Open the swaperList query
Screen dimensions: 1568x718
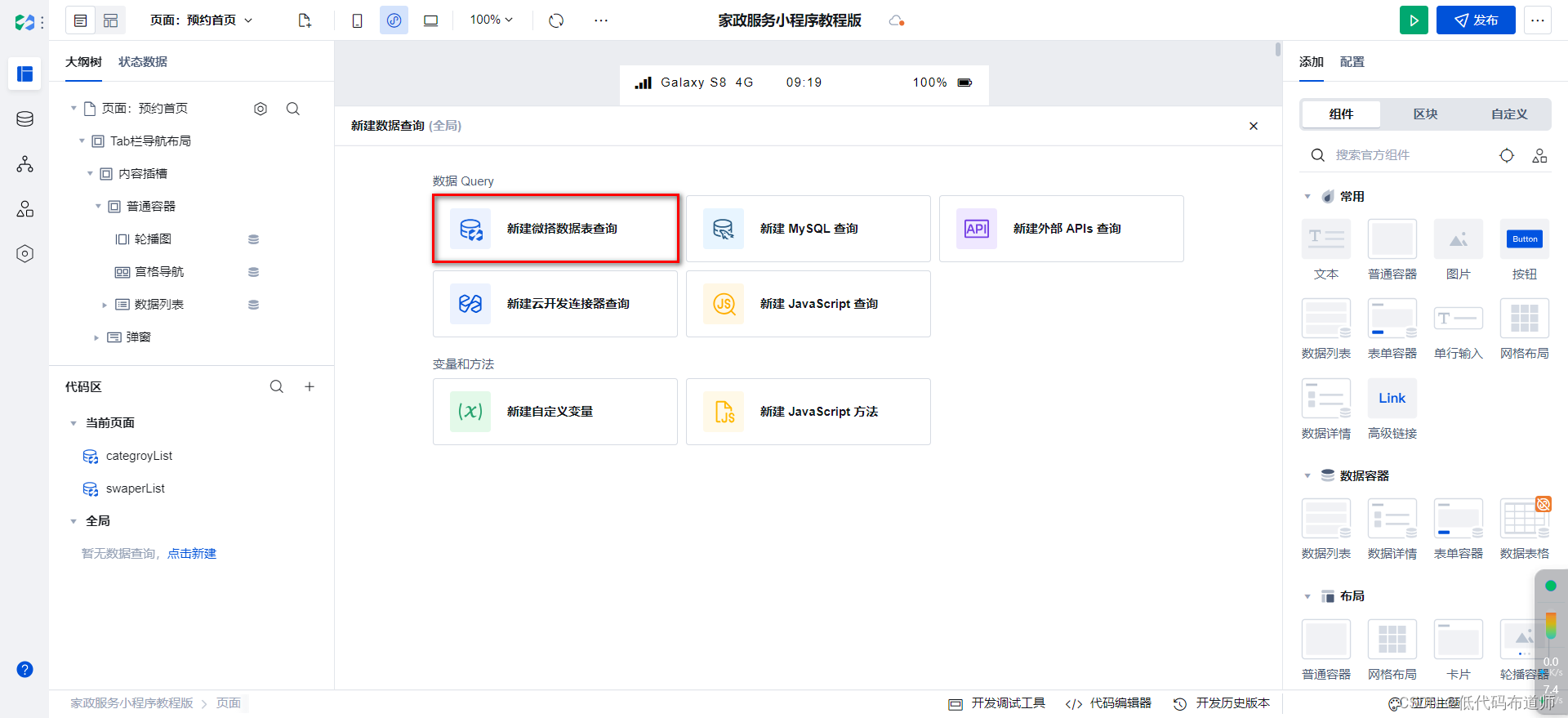[x=135, y=488]
